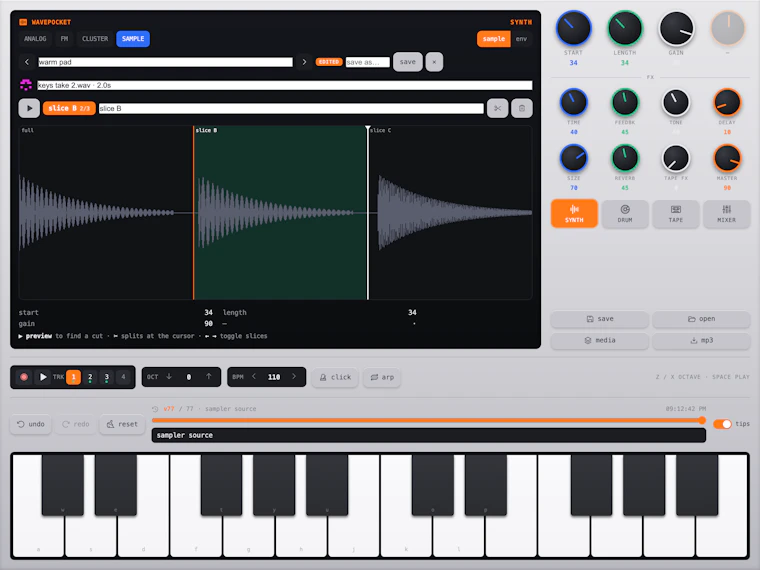Select track 4
Screen dimensions: 760x570
tap(123, 377)
